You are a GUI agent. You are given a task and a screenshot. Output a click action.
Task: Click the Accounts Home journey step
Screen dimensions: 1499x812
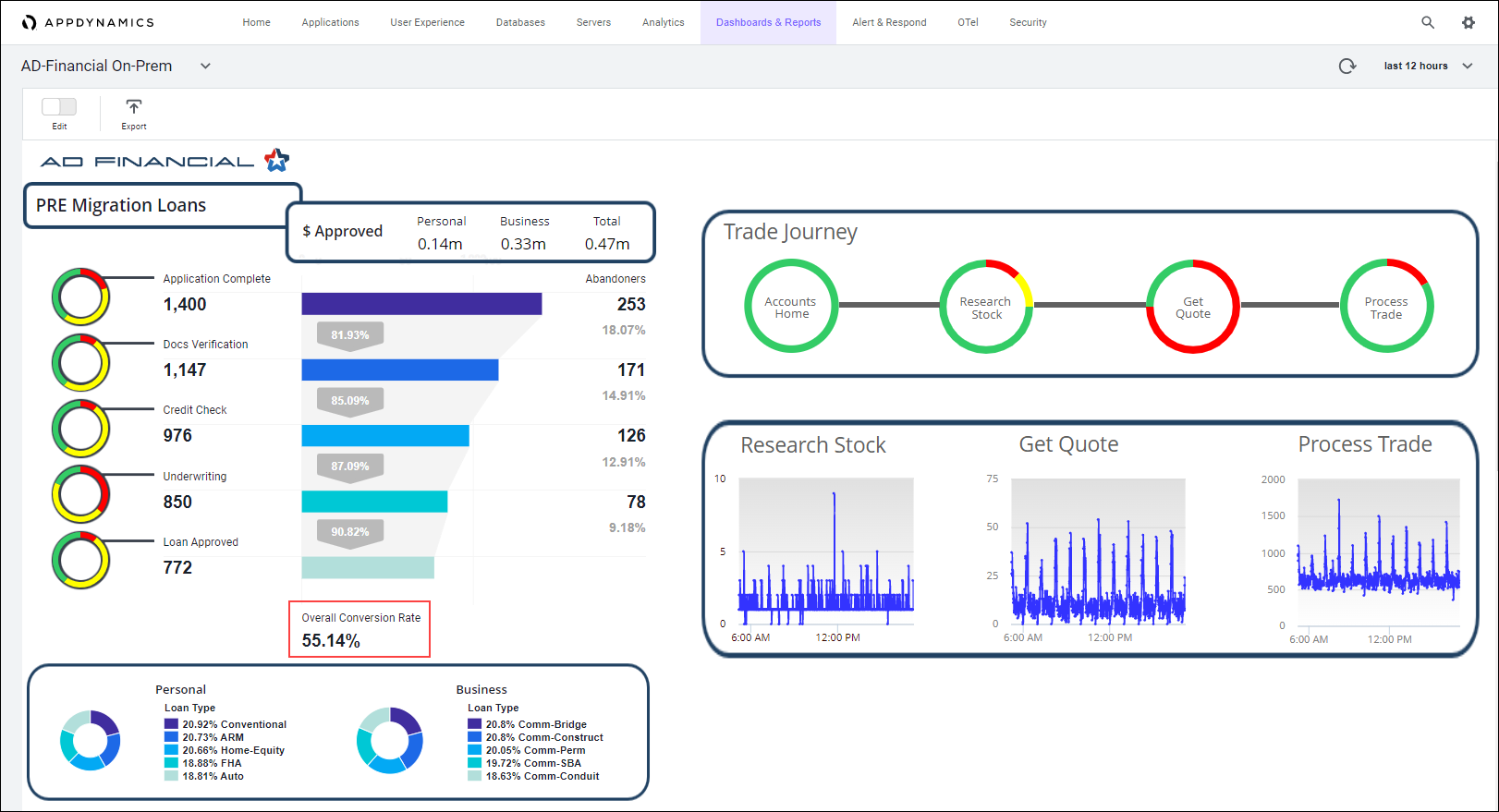pyautogui.click(x=791, y=307)
